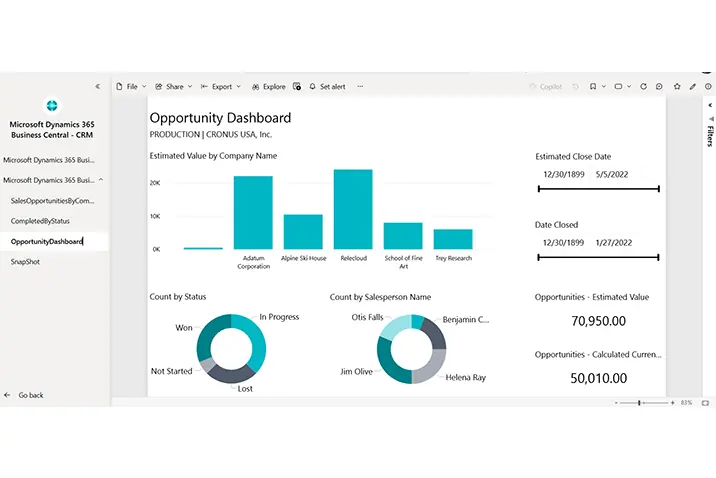Screen dimensions: 716x478
Task: Collapse the expanded Microsoft Dynamics 365 Busi... section chevron
Action: [x=101, y=180]
